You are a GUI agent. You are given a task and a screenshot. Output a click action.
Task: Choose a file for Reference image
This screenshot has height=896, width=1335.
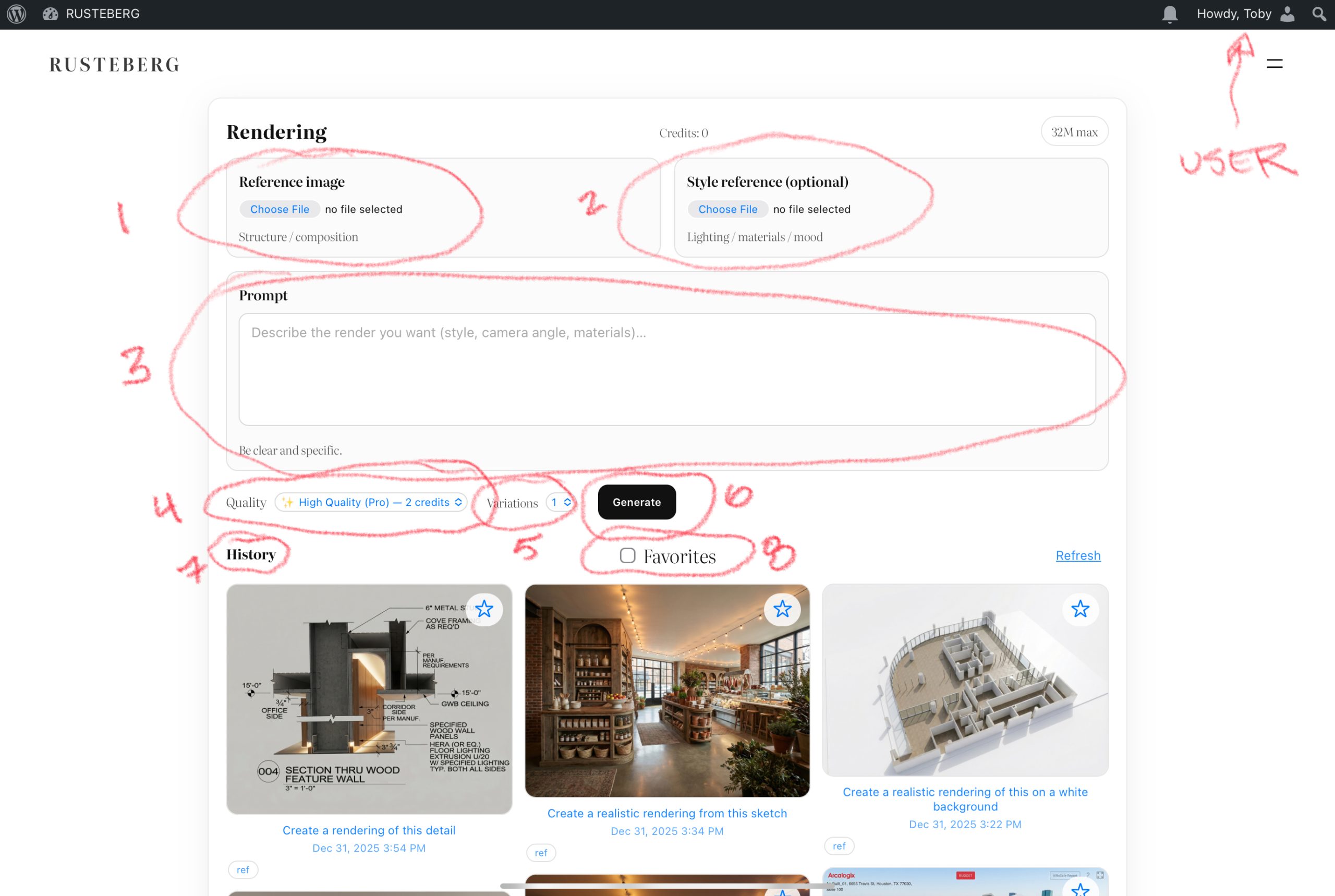[280, 209]
